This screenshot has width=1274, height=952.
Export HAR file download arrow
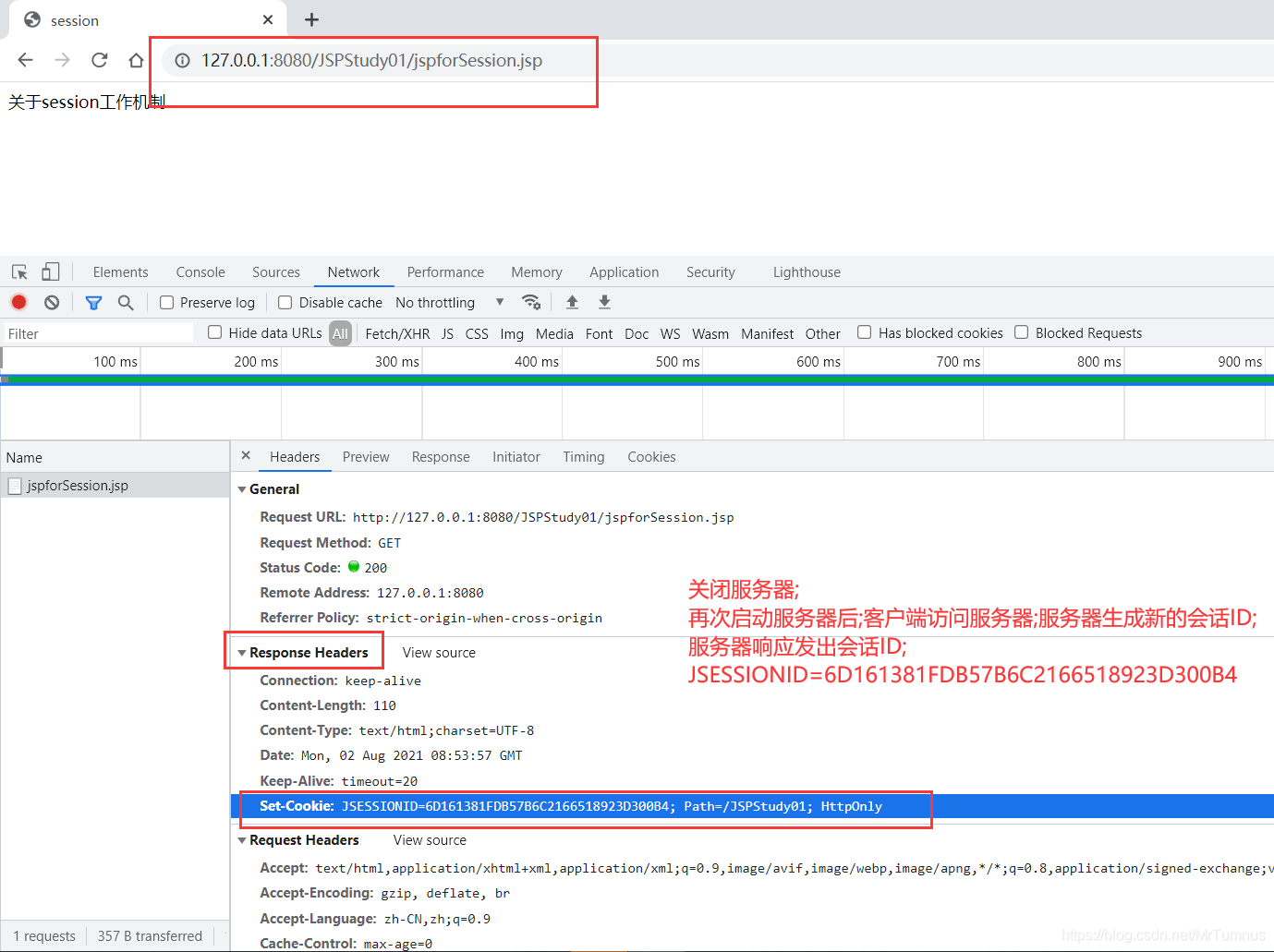coord(604,302)
